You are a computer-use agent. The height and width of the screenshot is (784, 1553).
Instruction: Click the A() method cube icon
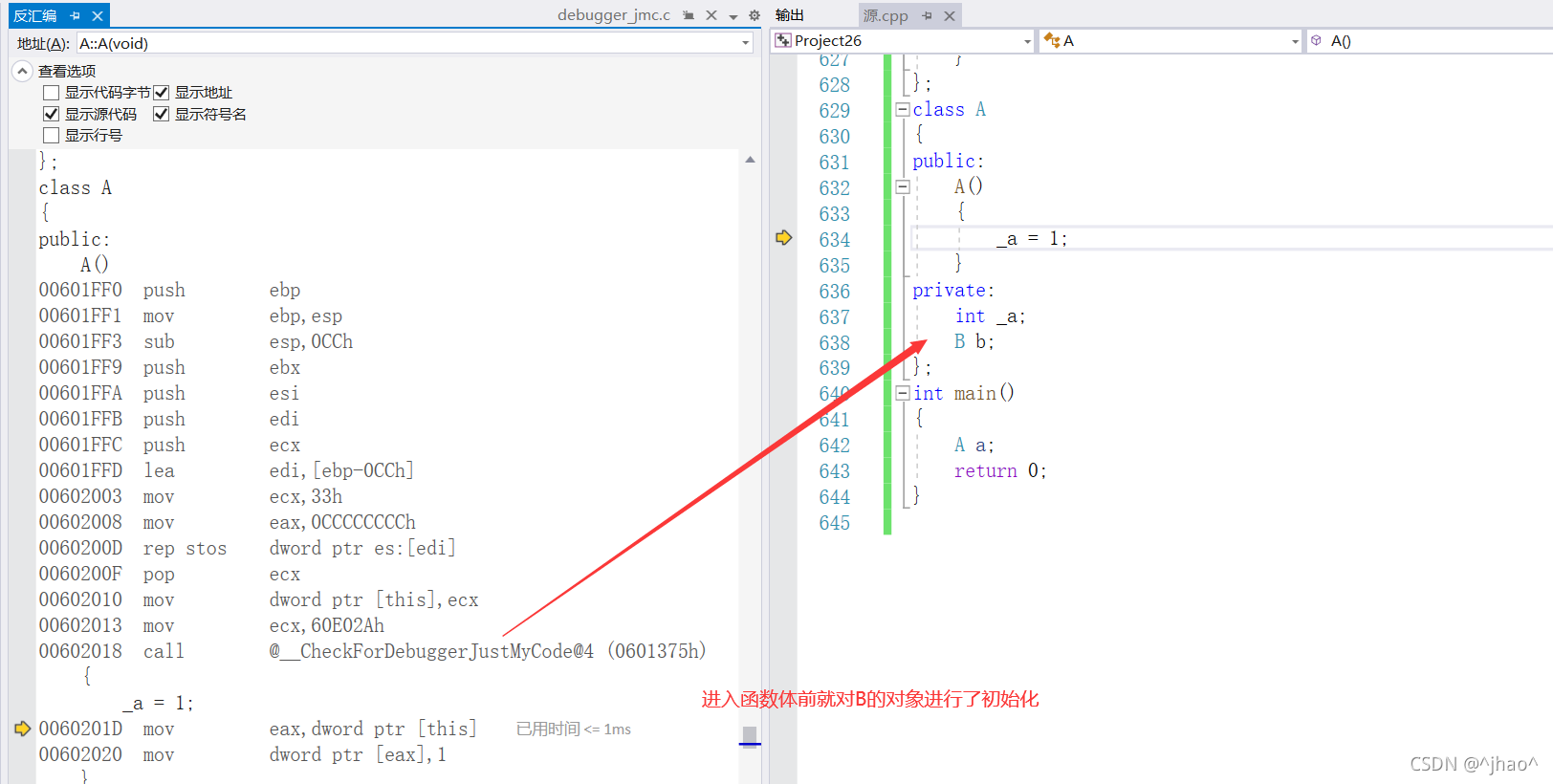(1316, 40)
